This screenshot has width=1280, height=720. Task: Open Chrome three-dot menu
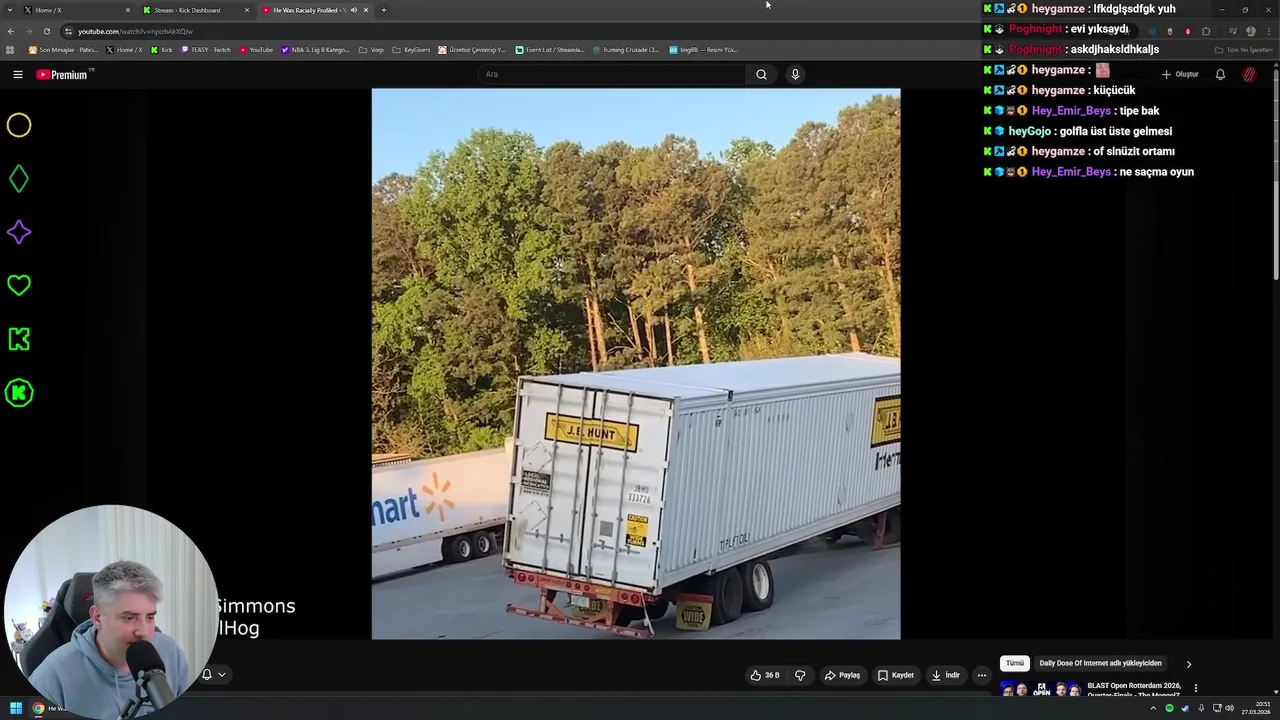point(1268,31)
